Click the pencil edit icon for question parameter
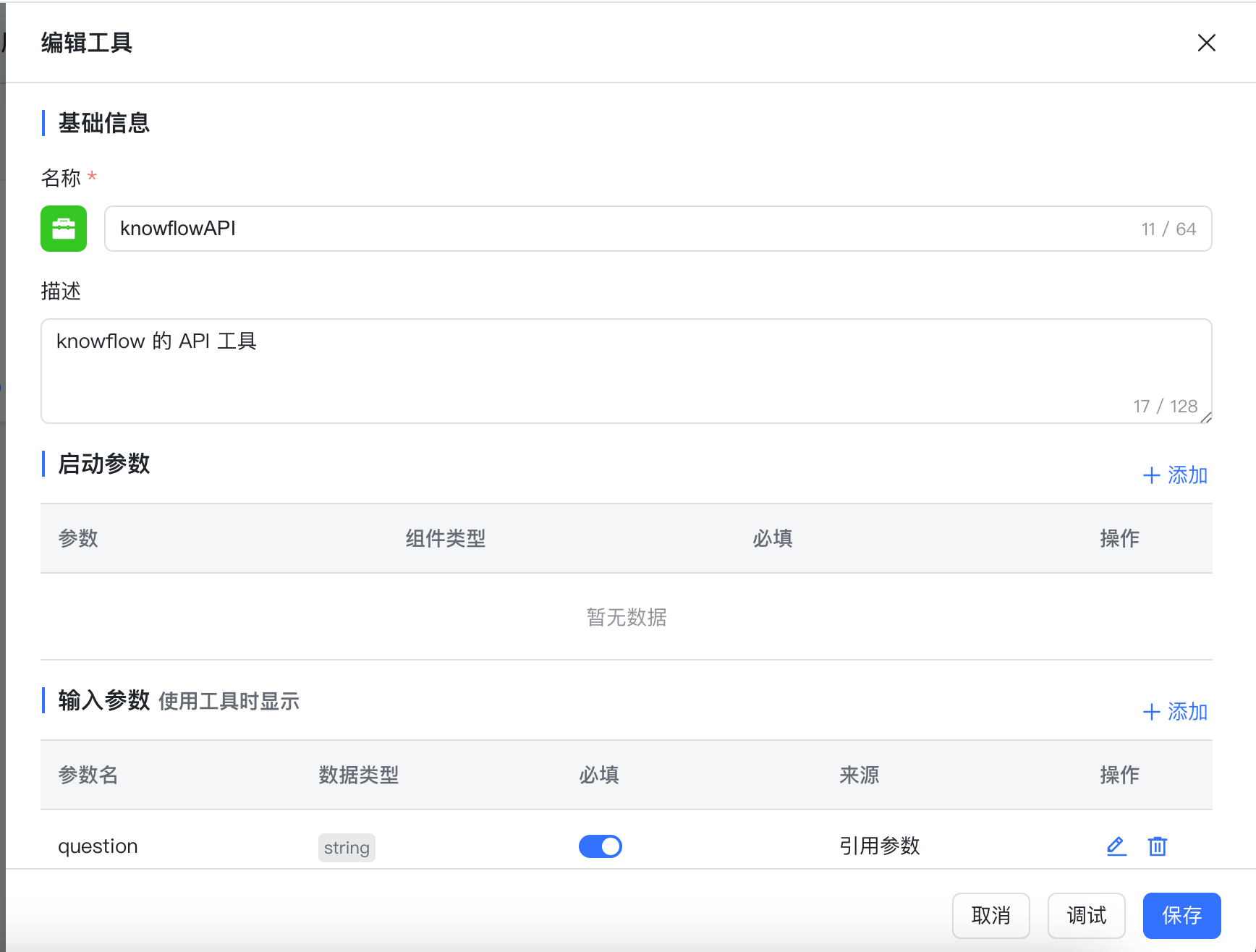The width and height of the screenshot is (1256, 952). coord(1116,846)
